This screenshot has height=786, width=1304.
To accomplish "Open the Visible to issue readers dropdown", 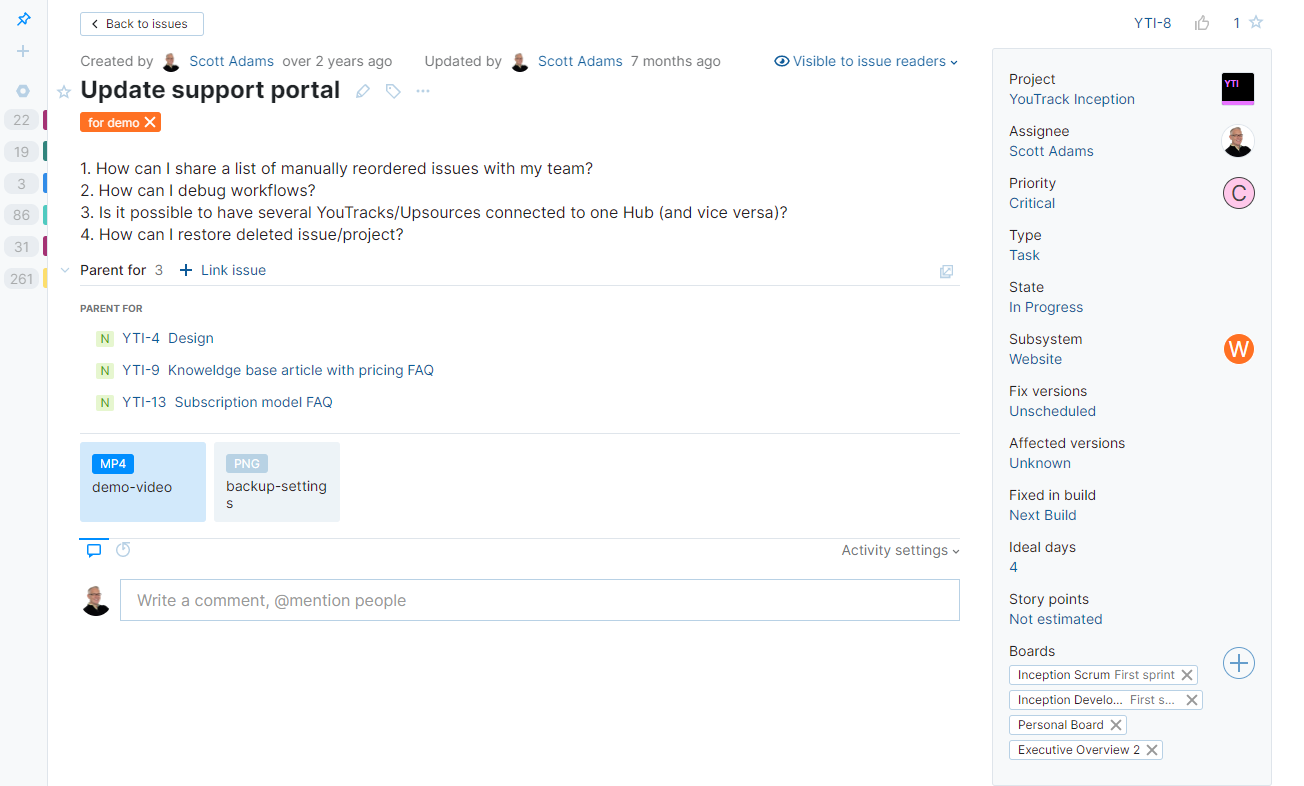I will [x=866, y=61].
